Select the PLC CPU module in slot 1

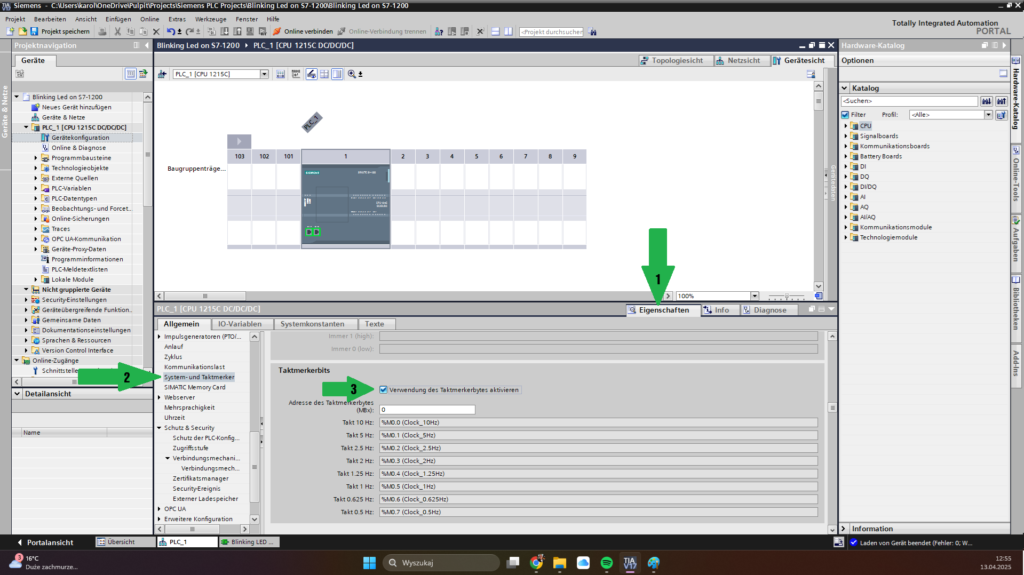tap(345, 206)
